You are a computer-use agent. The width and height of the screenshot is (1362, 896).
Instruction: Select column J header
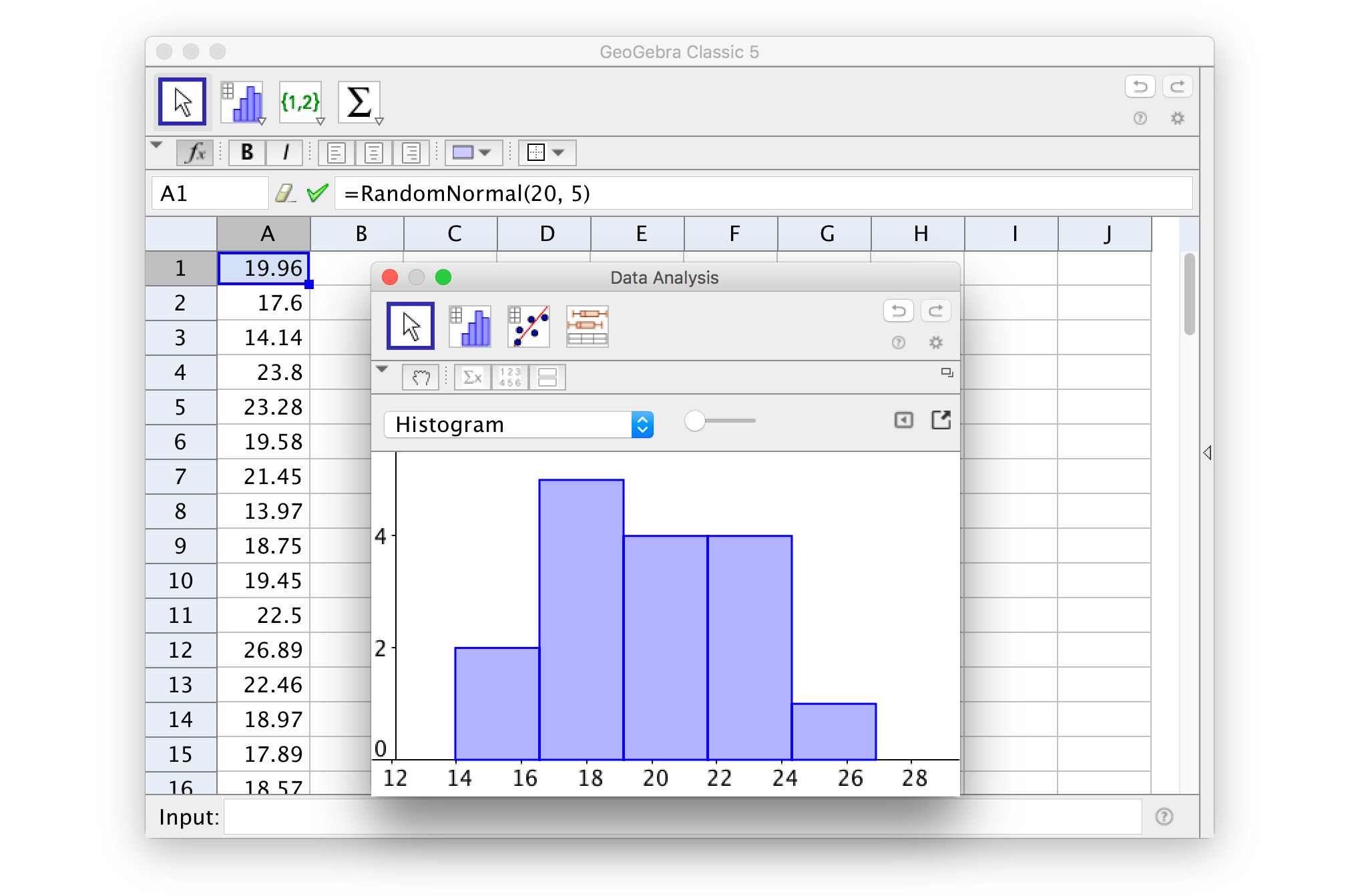point(1105,234)
